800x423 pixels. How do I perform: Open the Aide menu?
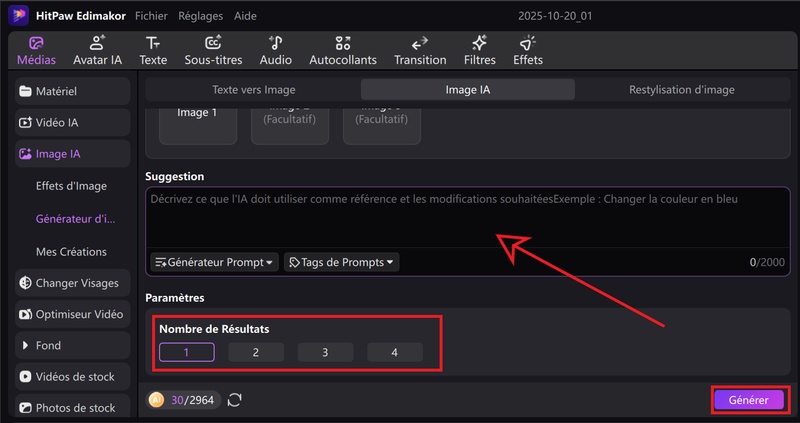click(x=245, y=16)
